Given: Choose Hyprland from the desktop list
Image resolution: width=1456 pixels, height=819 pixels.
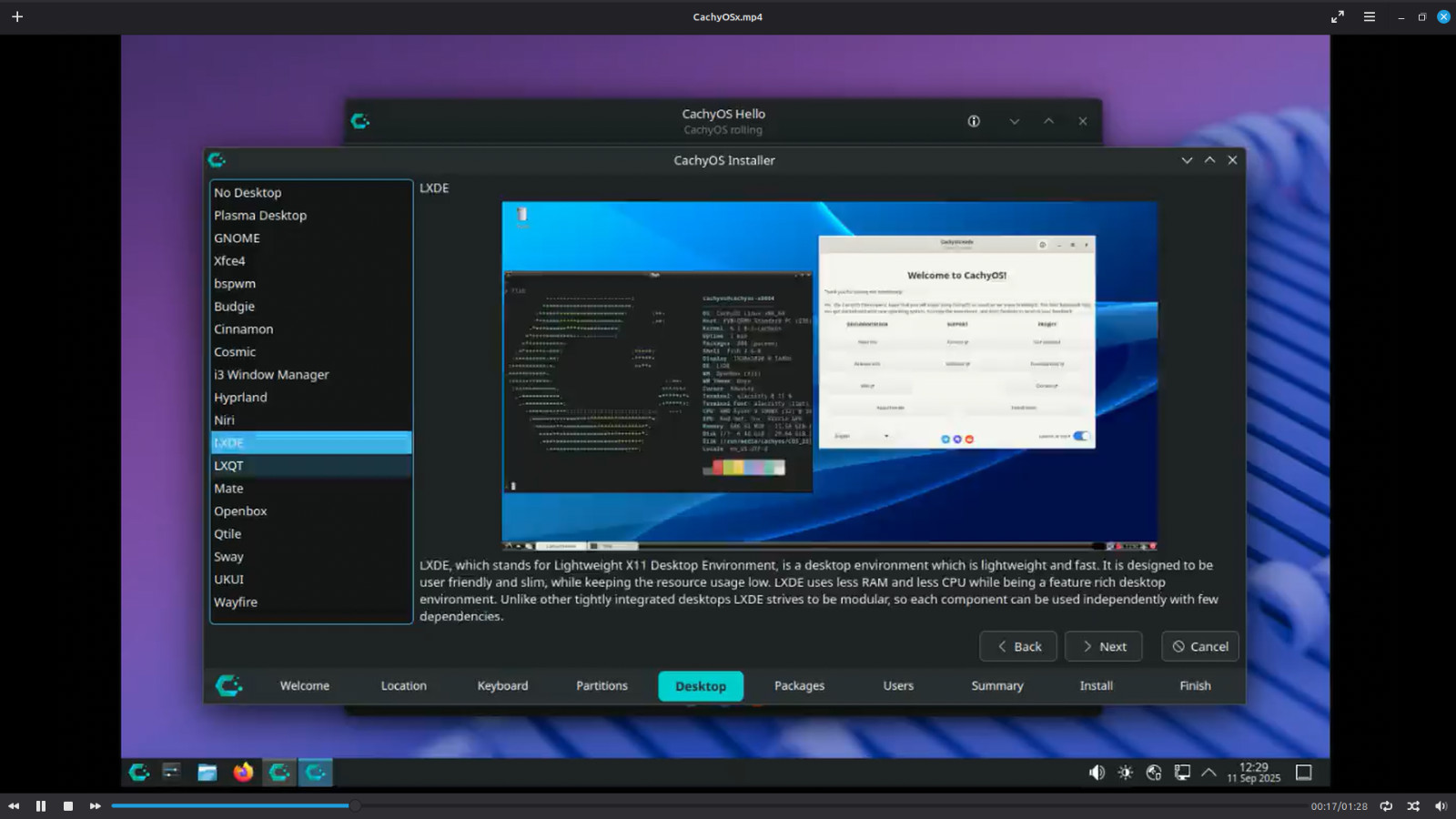Looking at the screenshot, I should [311, 398].
